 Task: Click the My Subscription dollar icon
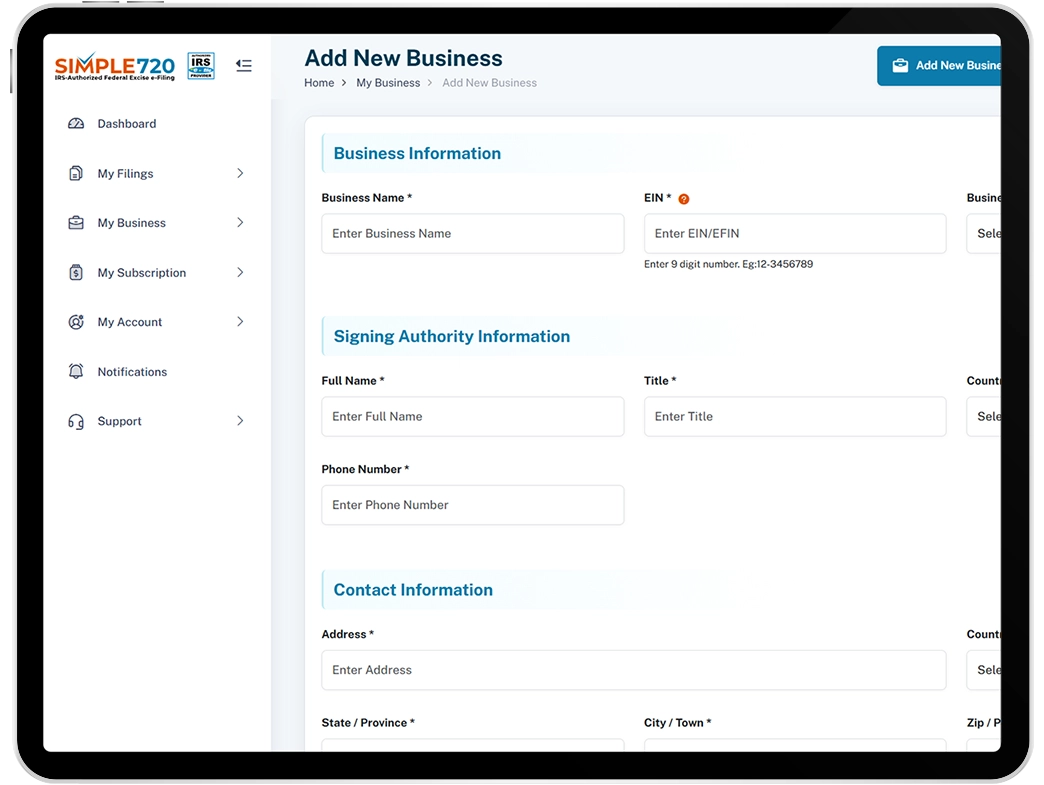coord(76,272)
